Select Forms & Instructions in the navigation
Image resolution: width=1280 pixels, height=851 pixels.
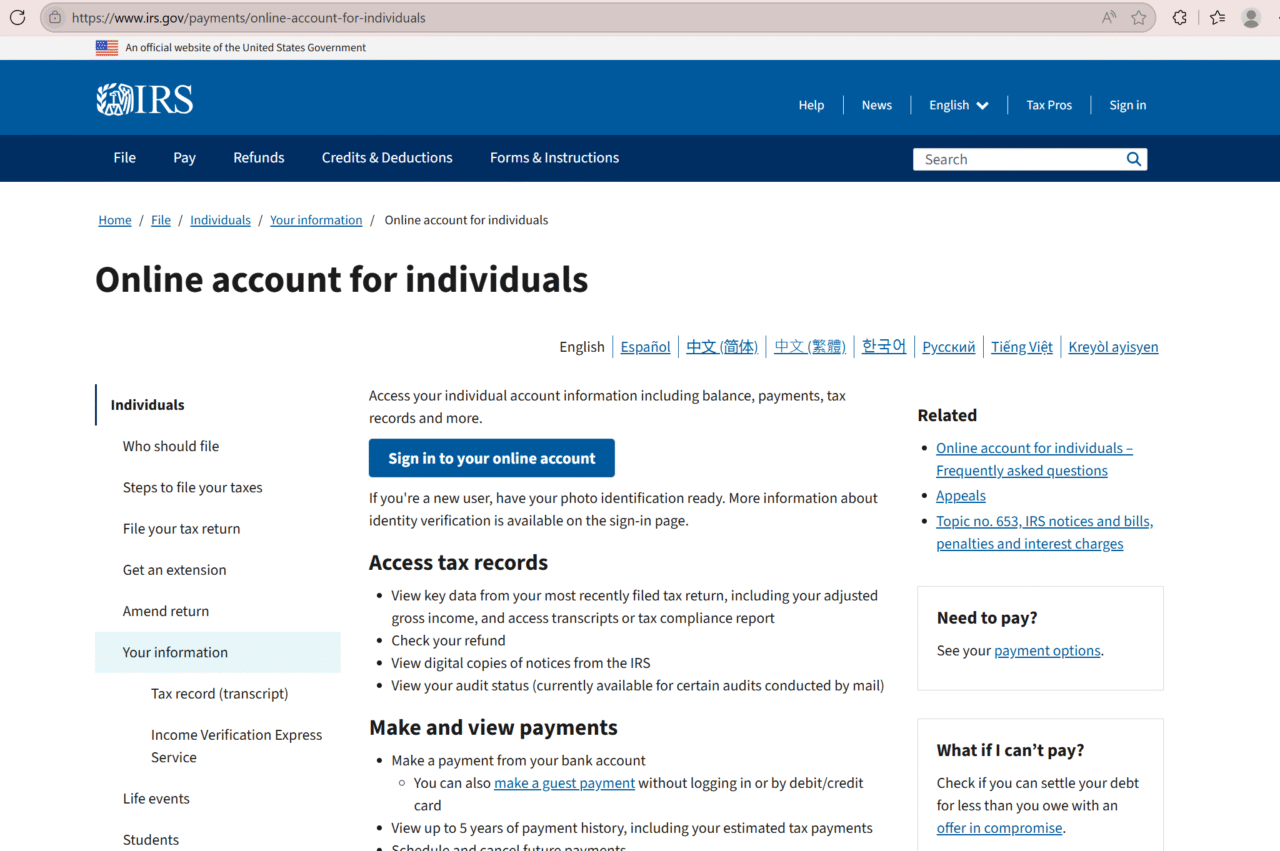[554, 157]
